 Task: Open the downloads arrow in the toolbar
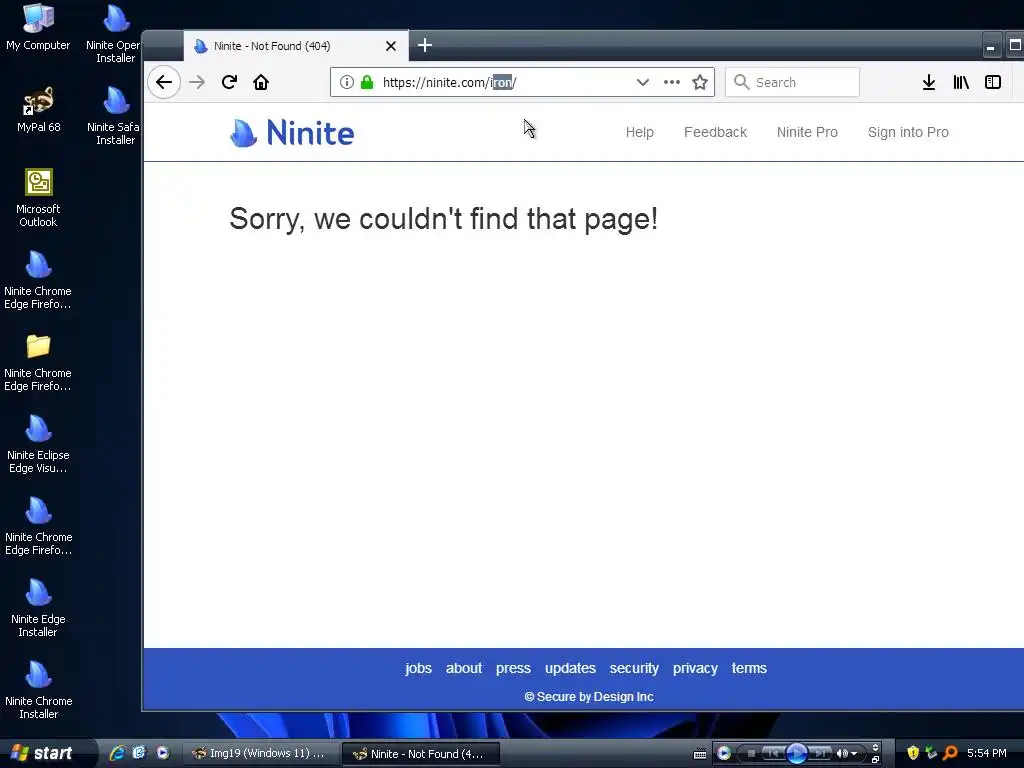(x=929, y=82)
